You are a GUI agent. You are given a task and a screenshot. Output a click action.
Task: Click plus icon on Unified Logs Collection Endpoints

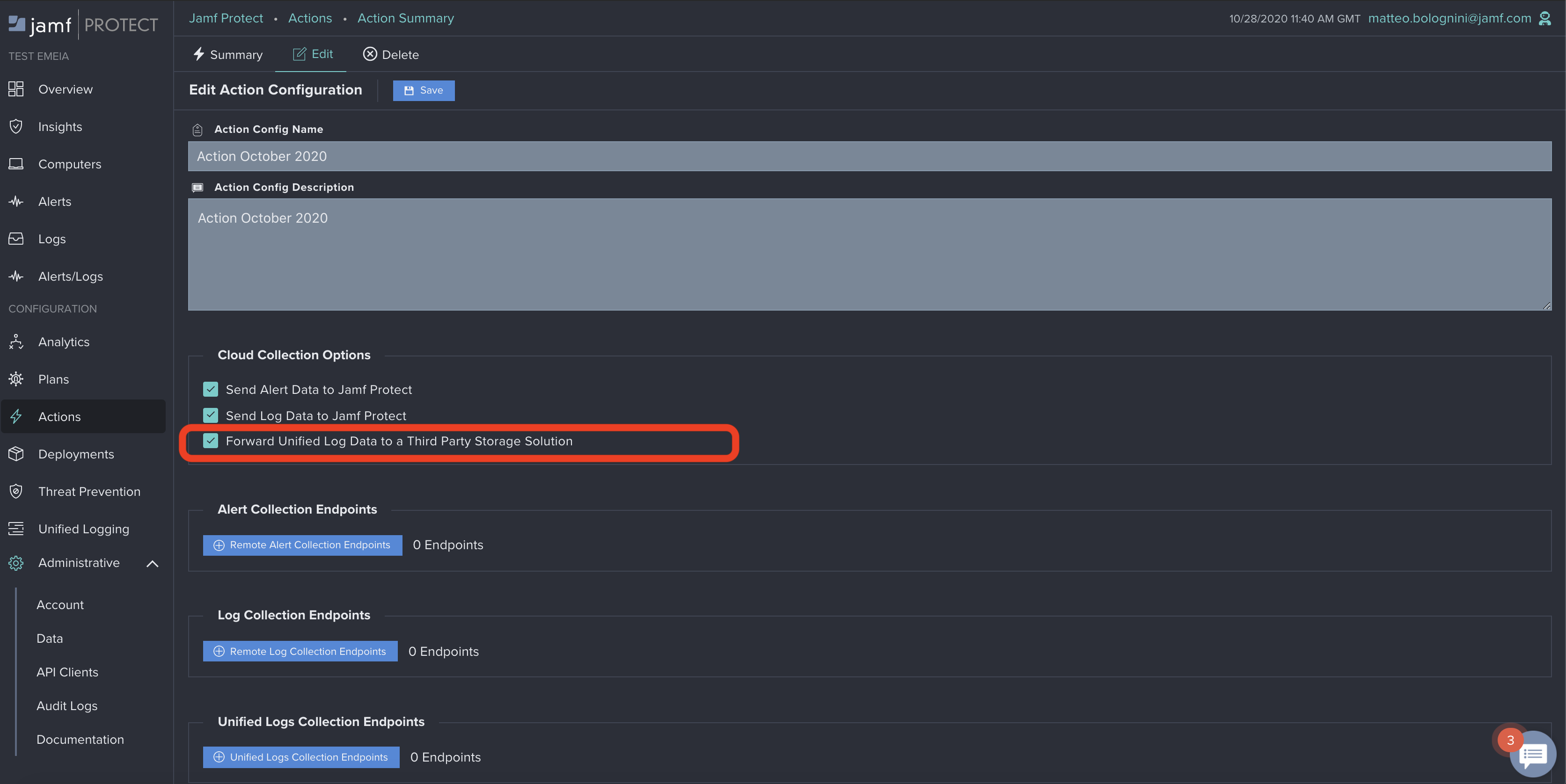(x=219, y=757)
